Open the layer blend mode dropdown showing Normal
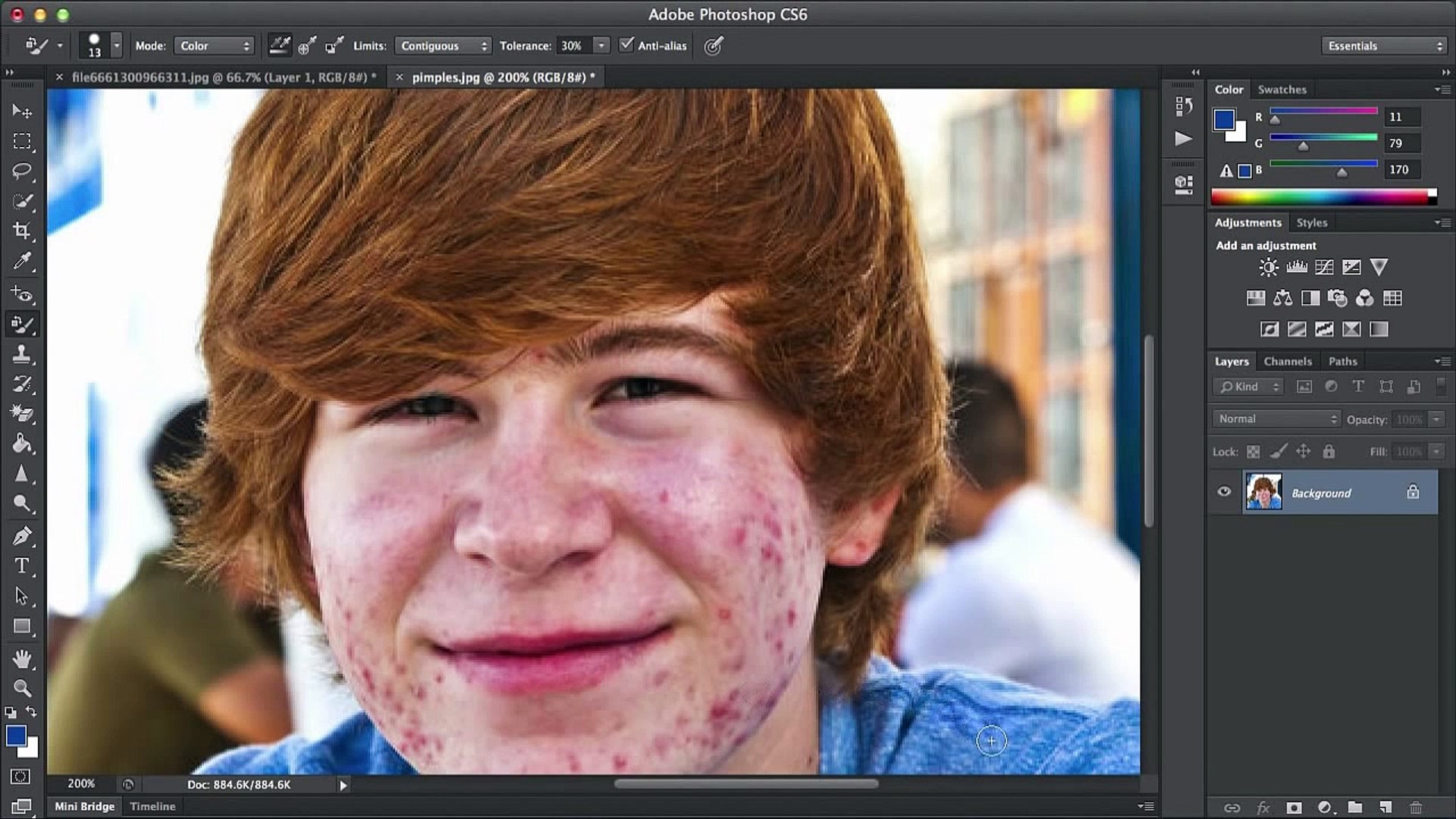Image resolution: width=1456 pixels, height=819 pixels. (x=1276, y=419)
